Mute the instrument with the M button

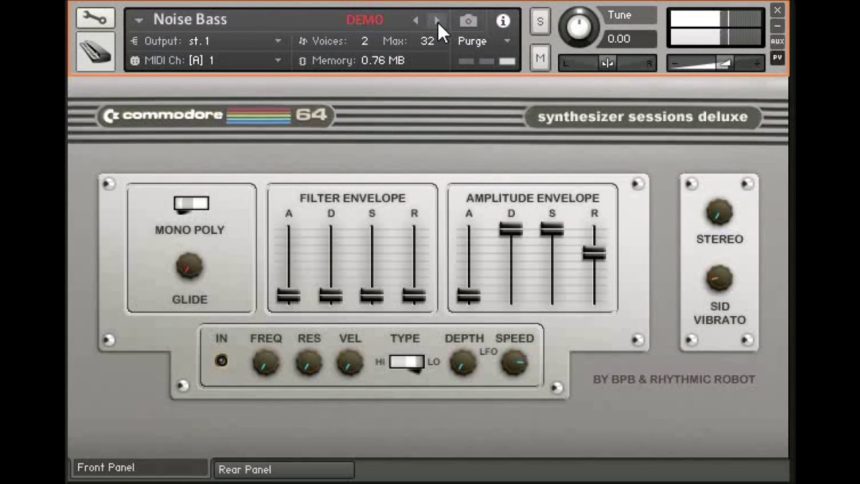click(x=540, y=58)
